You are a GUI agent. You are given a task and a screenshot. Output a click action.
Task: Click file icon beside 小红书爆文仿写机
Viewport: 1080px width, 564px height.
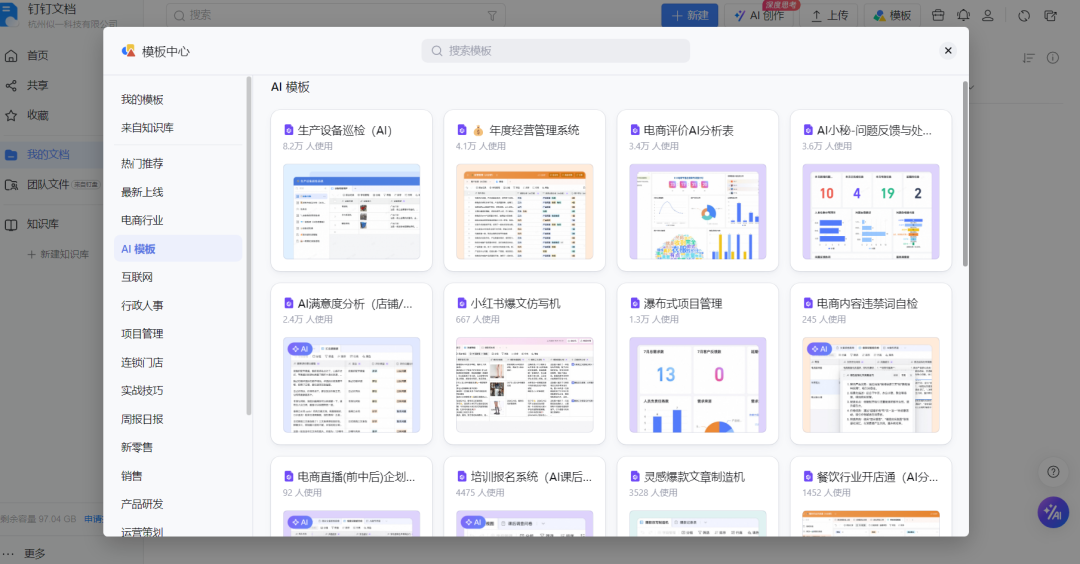[462, 304]
